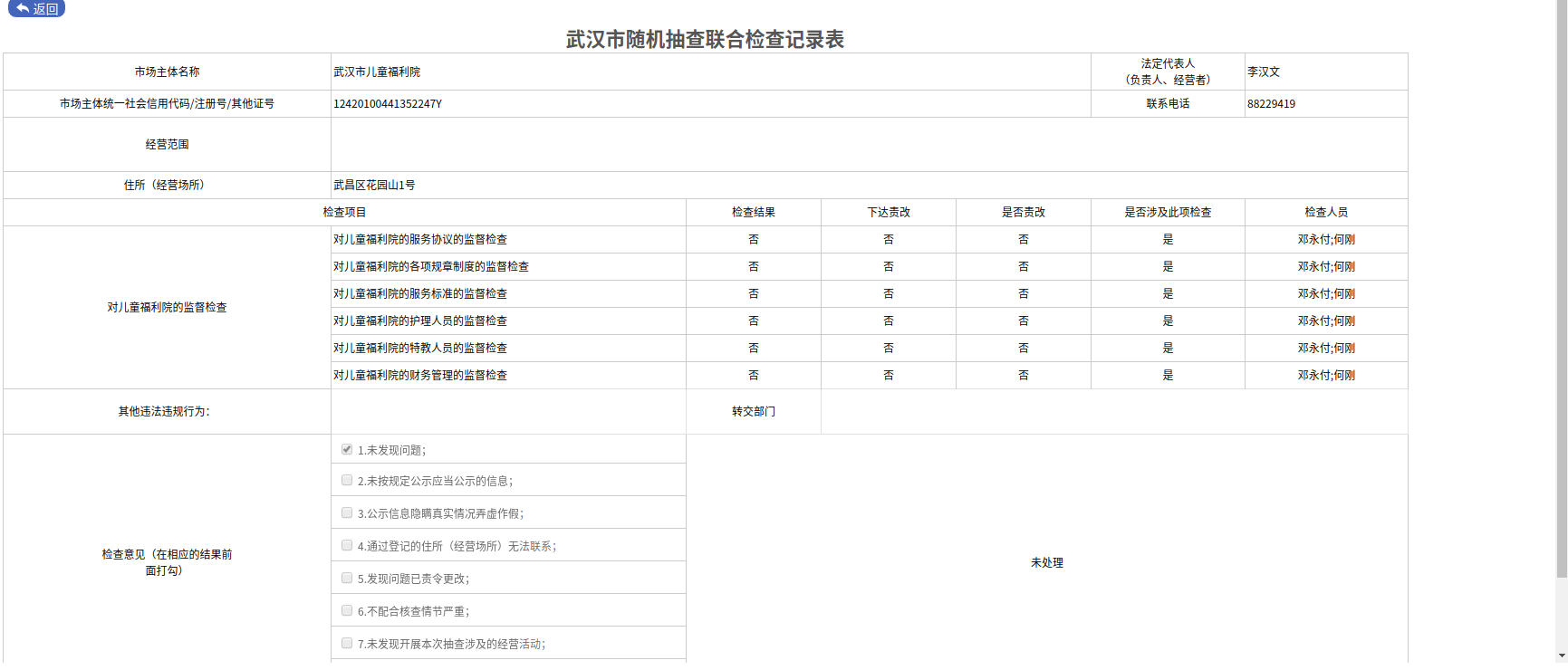Select the 服务协议的监督检查 inspection item row
The image size is (1568, 670).
click(420, 239)
